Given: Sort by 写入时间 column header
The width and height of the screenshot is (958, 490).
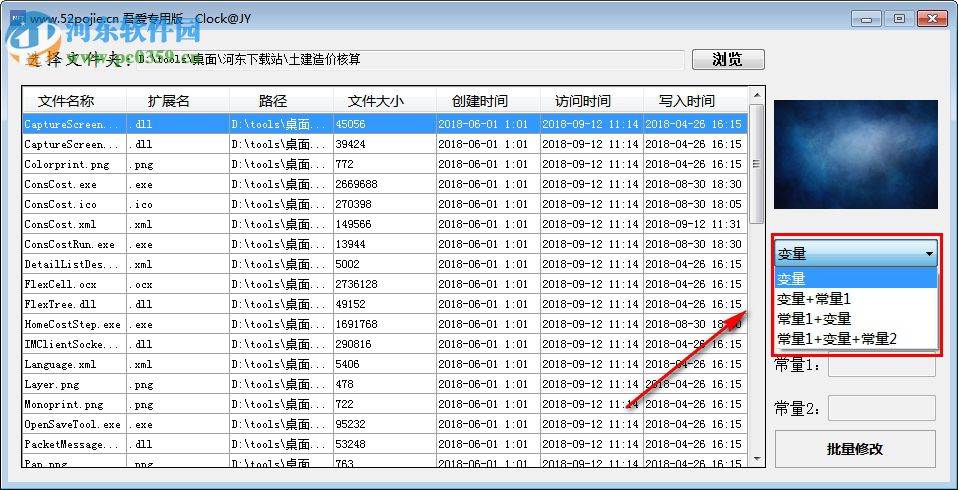Looking at the screenshot, I should (695, 101).
